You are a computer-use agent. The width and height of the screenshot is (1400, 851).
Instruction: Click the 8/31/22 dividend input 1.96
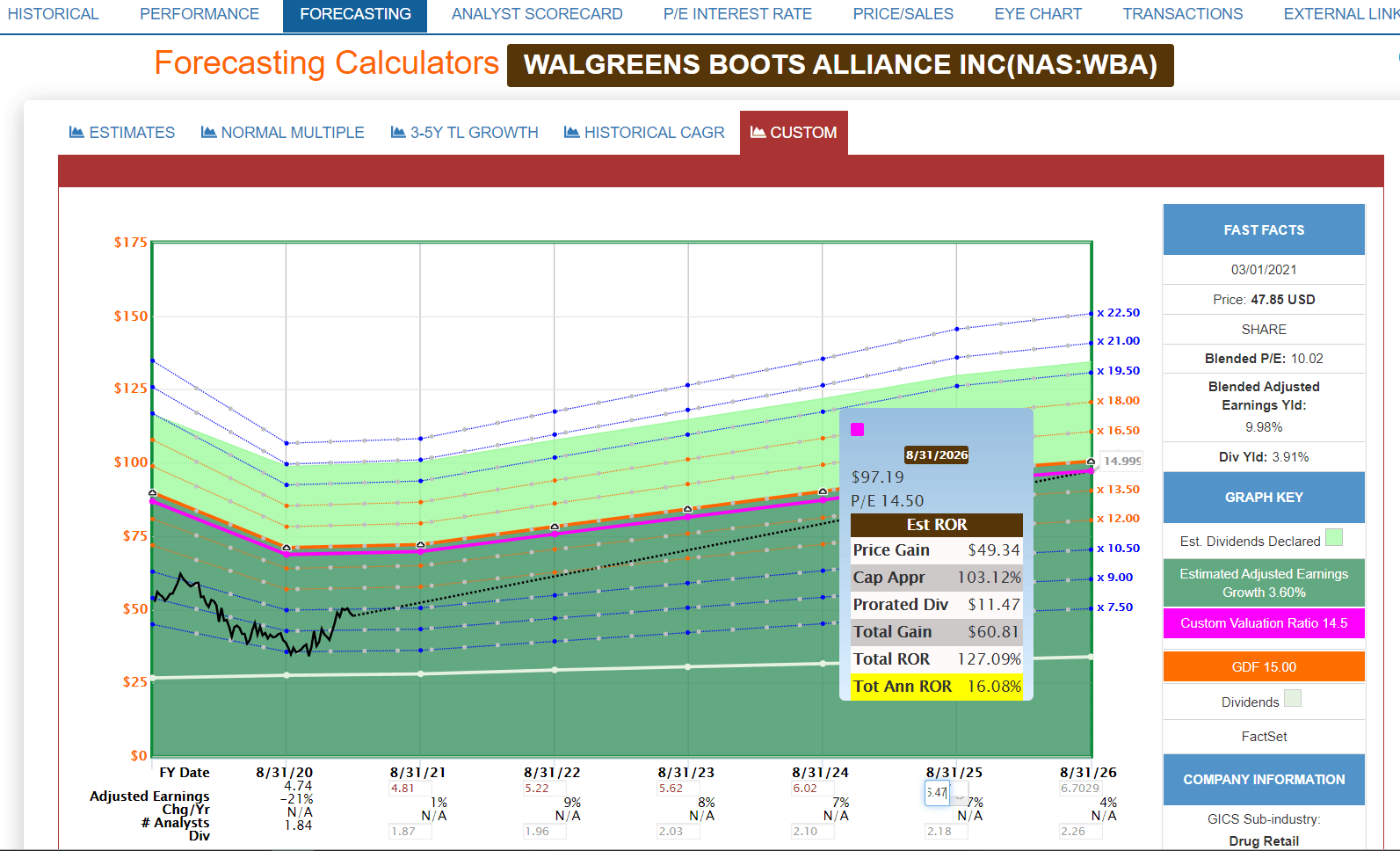(x=544, y=831)
